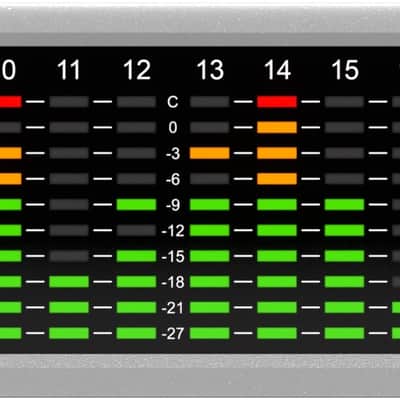The height and width of the screenshot is (400, 400).
Task: Select channel 15 unlit -6 segment
Action: click(x=344, y=179)
